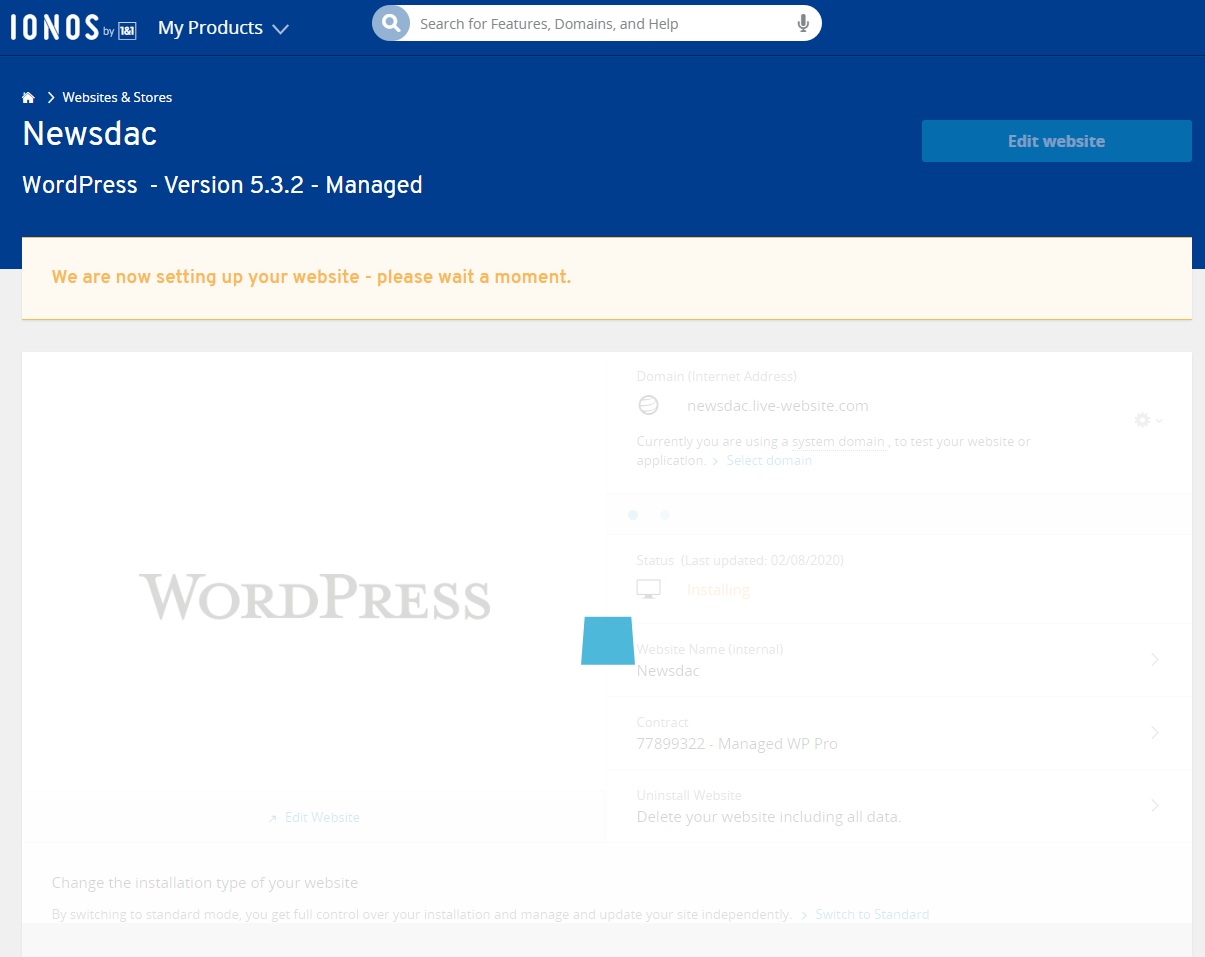Click the domain globe icon
Image resolution: width=1205 pixels, height=957 pixels.
click(648, 405)
